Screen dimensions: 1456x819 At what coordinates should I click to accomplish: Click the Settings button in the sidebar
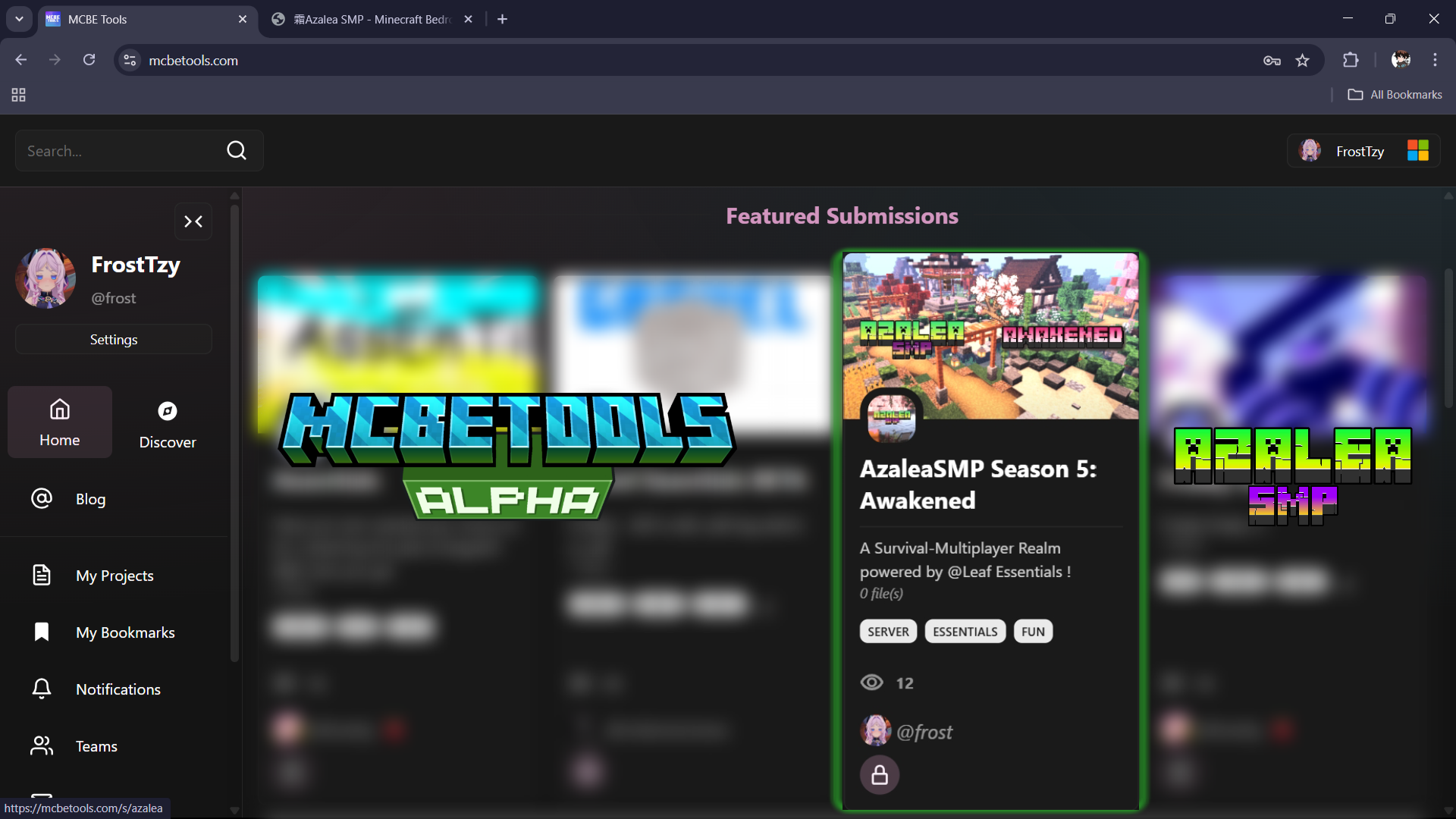coord(114,339)
